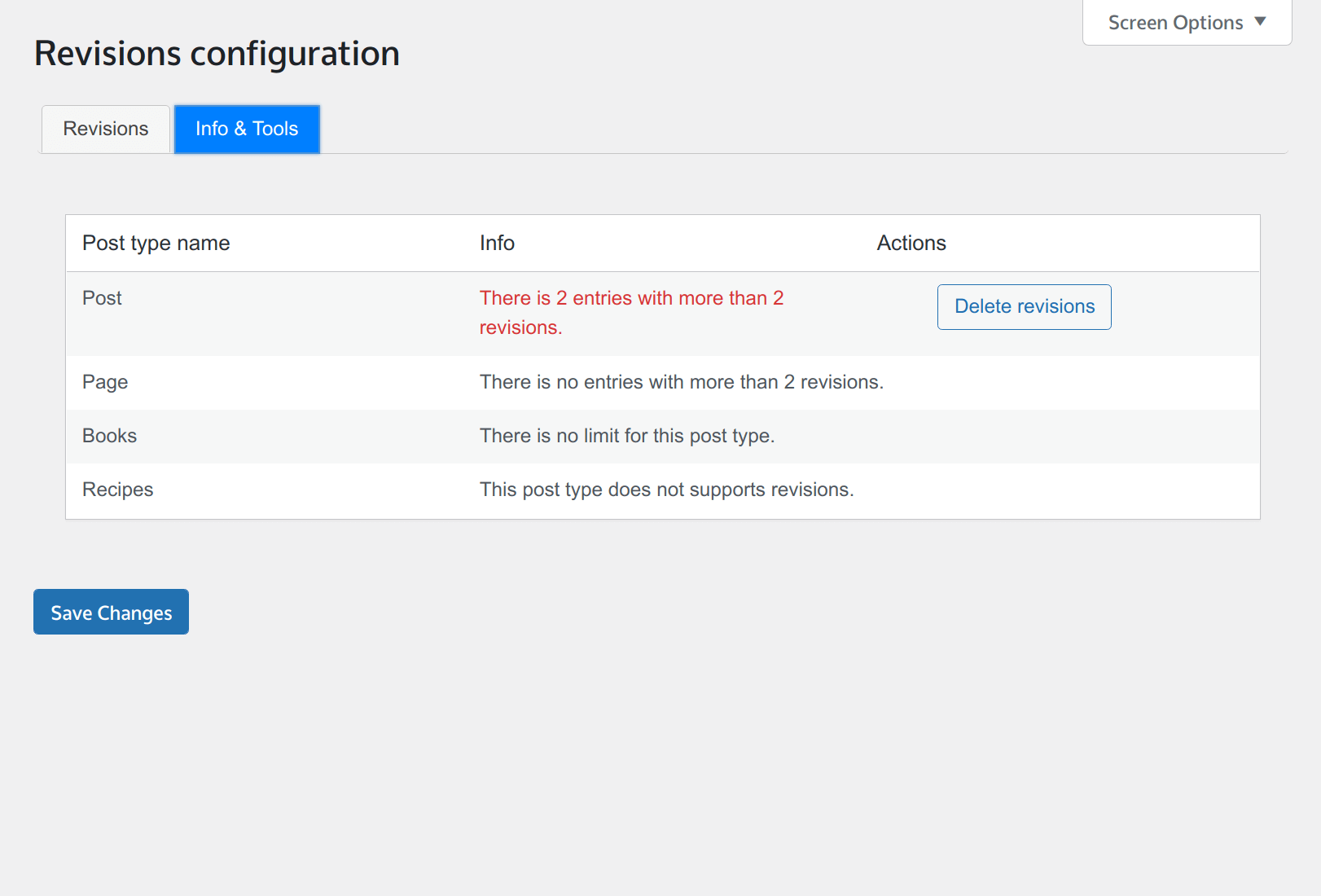Click the Books no limit message
This screenshot has height=896, width=1321.
(x=626, y=436)
